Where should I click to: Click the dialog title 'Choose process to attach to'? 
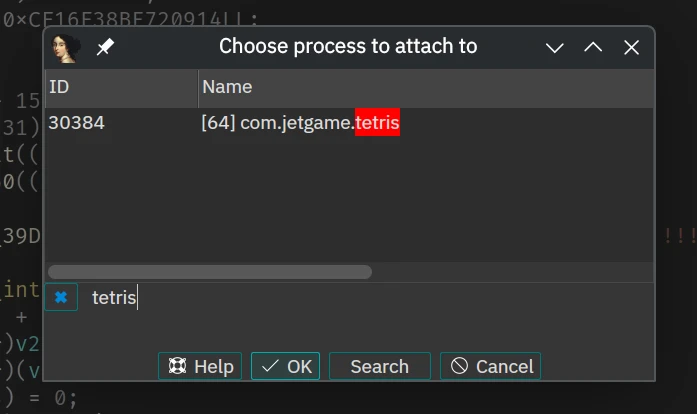point(348,47)
